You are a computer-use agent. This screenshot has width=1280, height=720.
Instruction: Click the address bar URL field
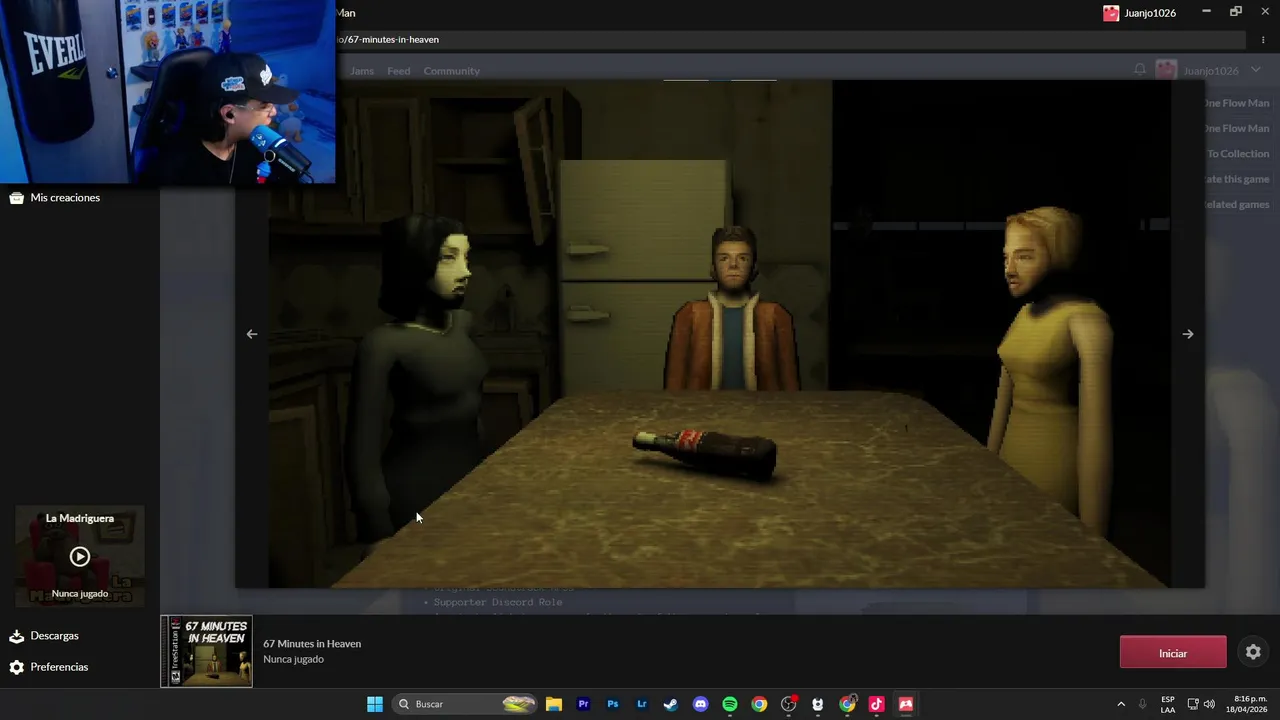click(790, 40)
